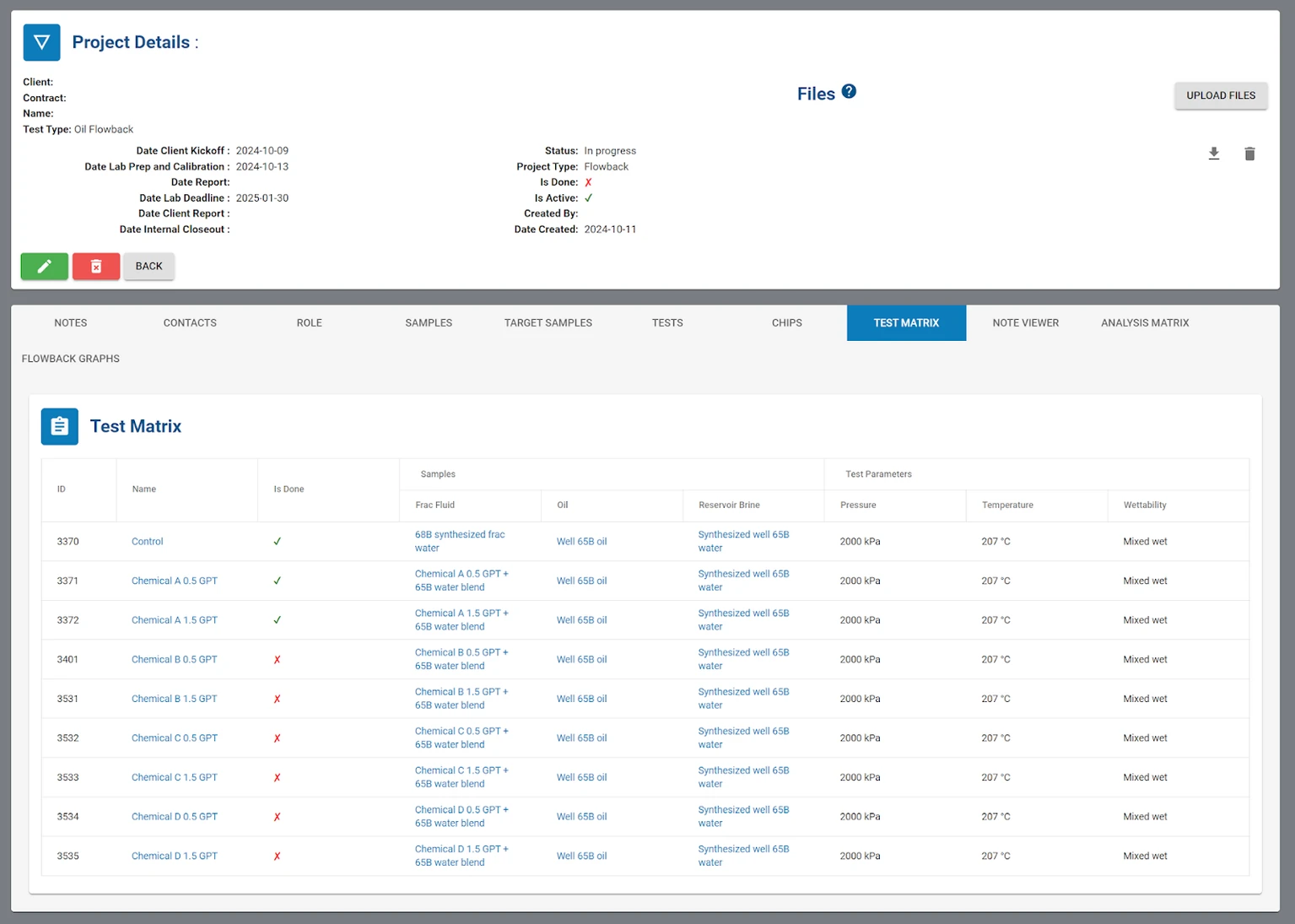Image resolution: width=1295 pixels, height=924 pixels.
Task: Switch to the Notes tab
Action: (x=71, y=323)
